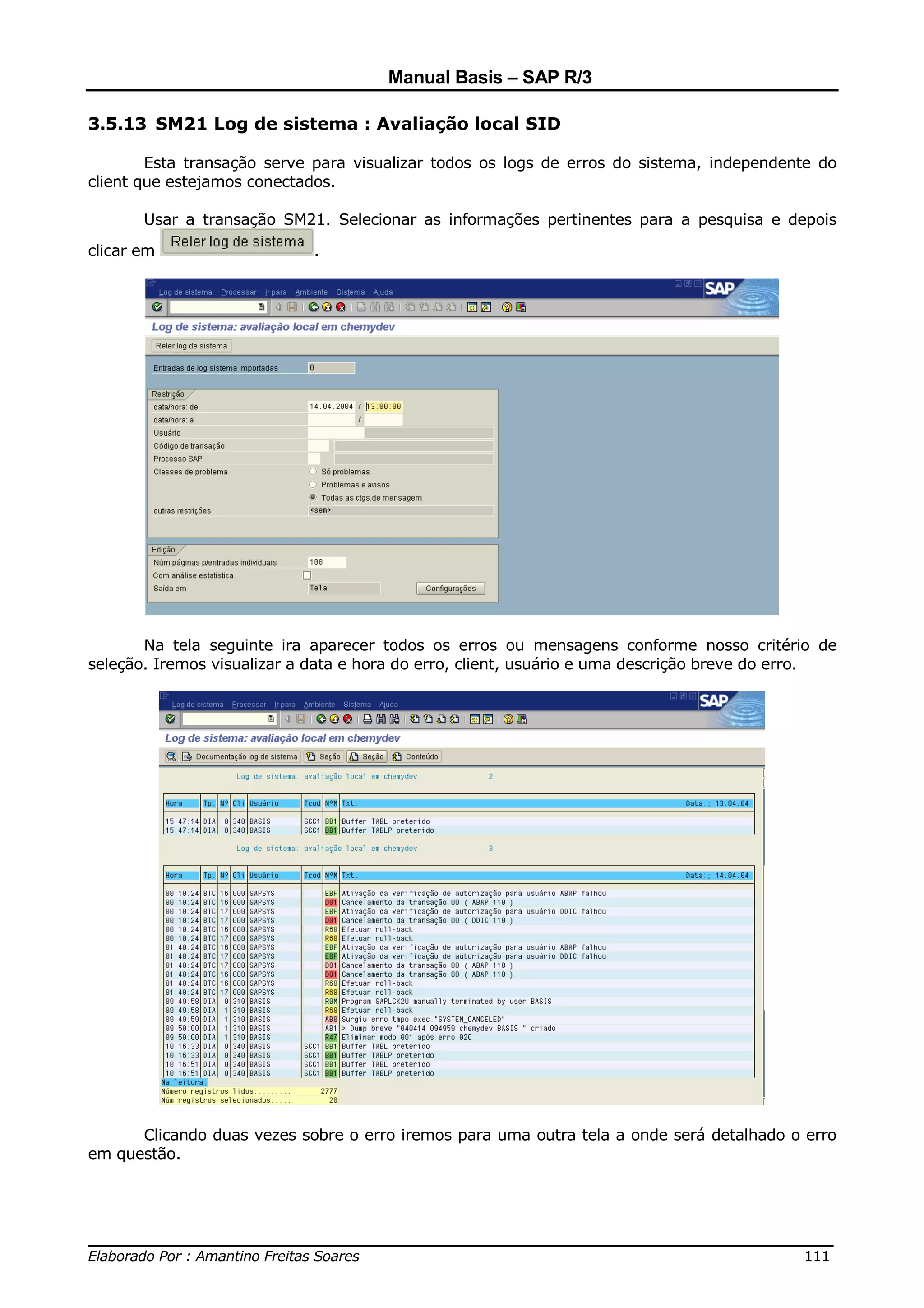Click the yellow Exit icon in the lower SAP window
Screen dimensions: 924x1308
334,719
